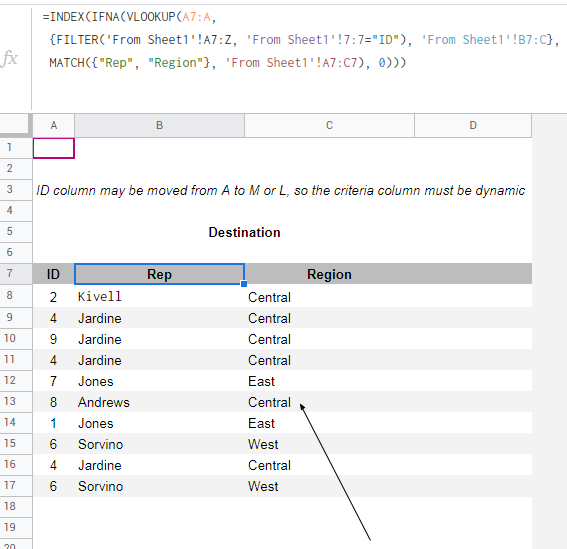Select Sorvino in row 17
The width and height of the screenshot is (567, 549).
tap(159, 486)
